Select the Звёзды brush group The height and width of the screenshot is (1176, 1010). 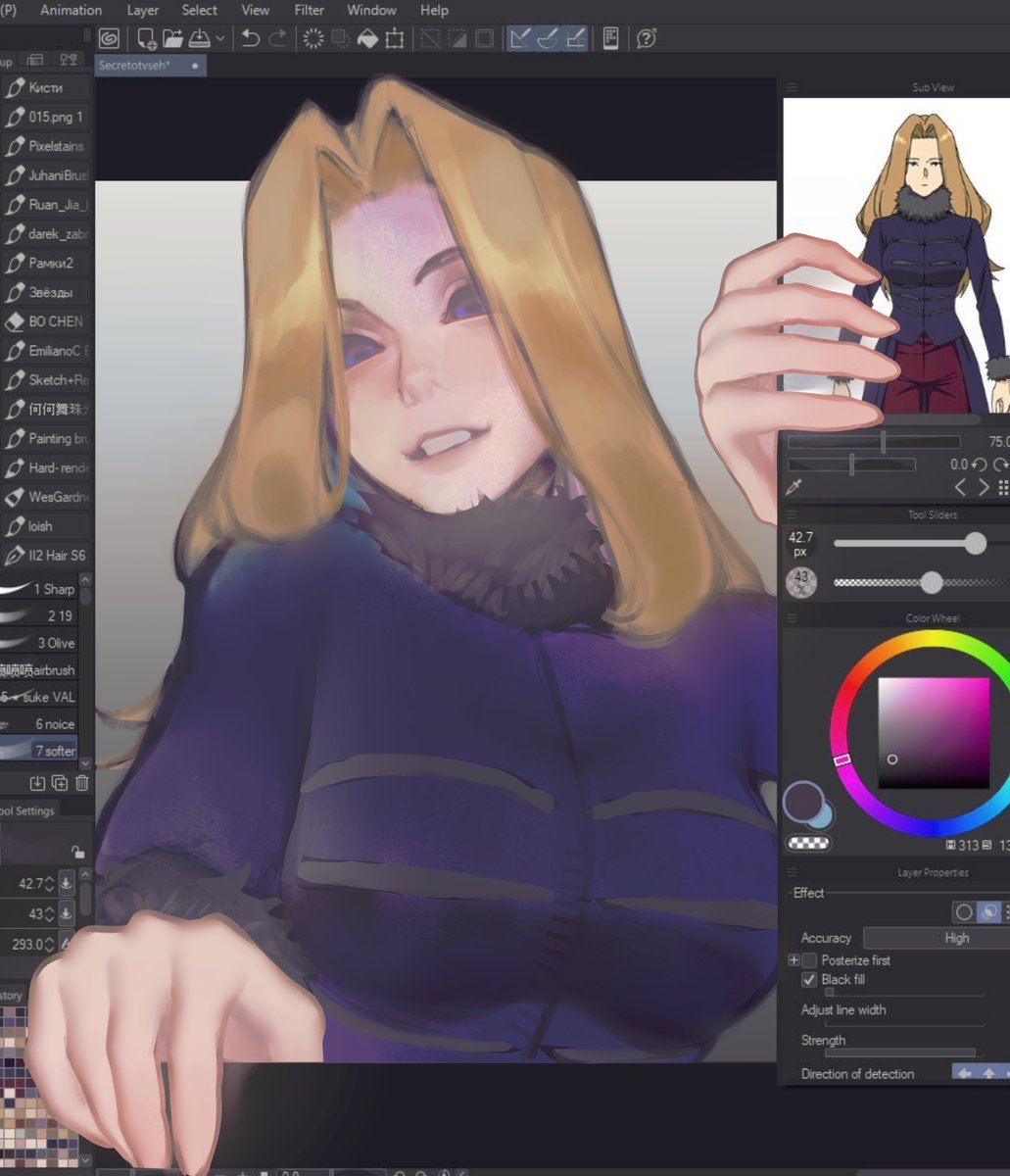pos(45,292)
